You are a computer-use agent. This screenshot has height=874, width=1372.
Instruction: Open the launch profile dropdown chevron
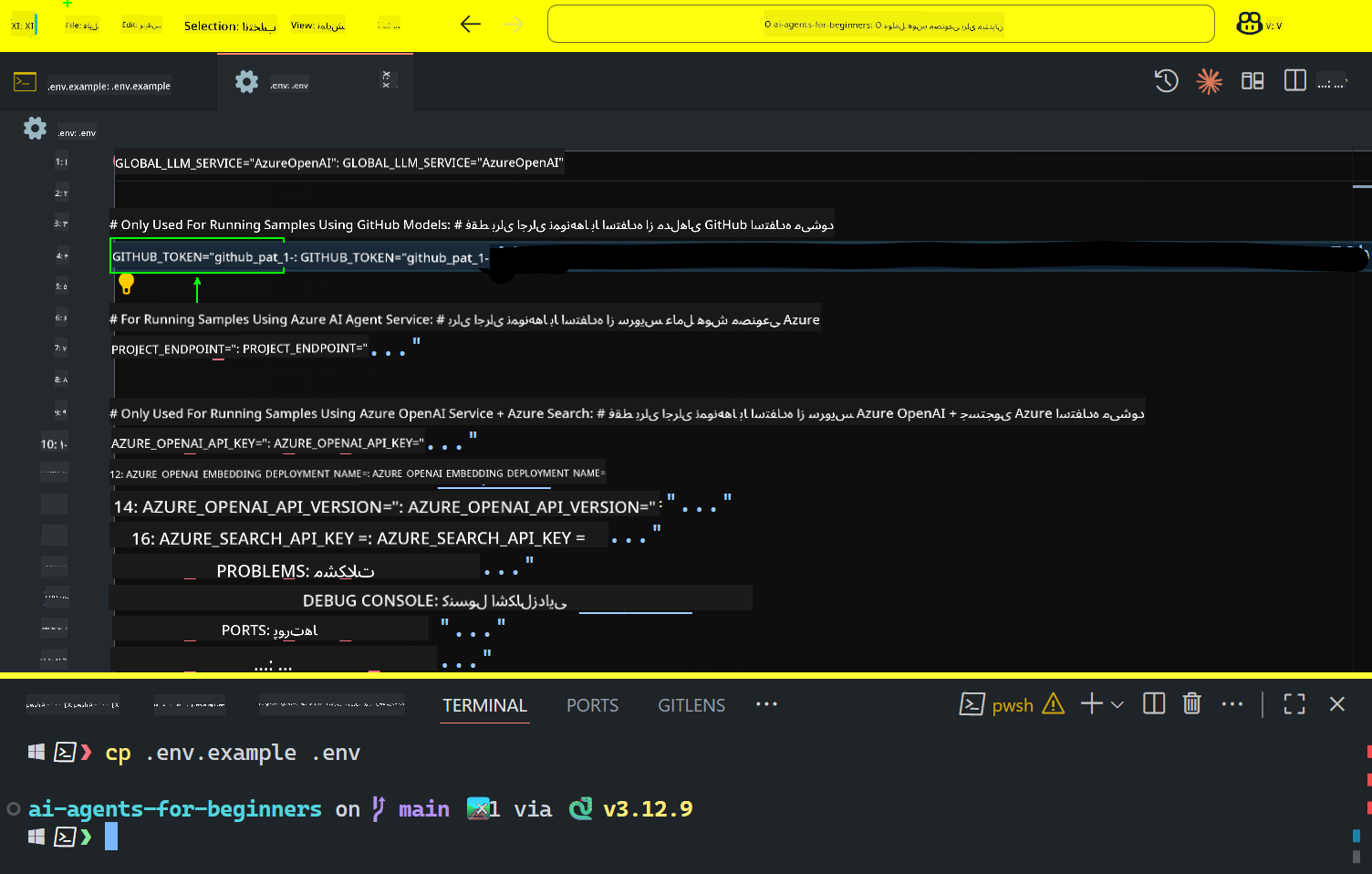tap(1117, 704)
